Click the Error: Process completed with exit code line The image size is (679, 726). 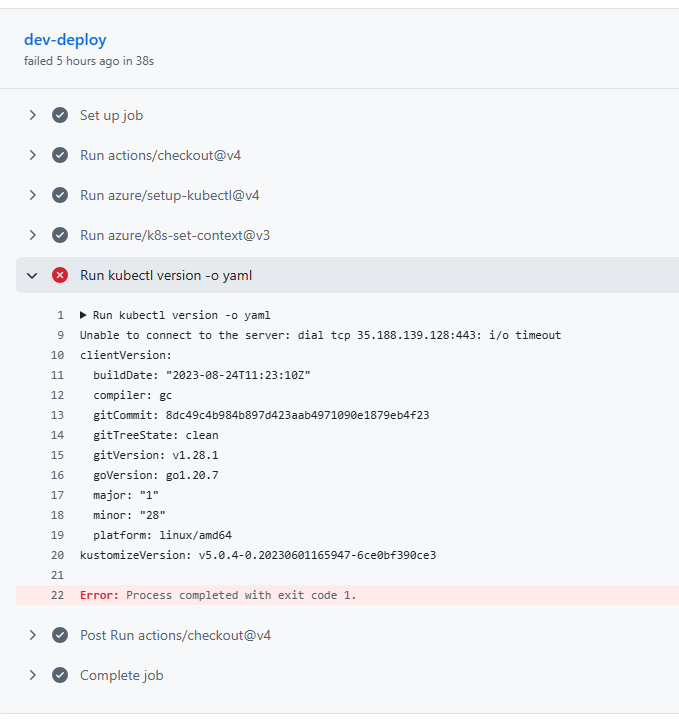click(x=218, y=595)
